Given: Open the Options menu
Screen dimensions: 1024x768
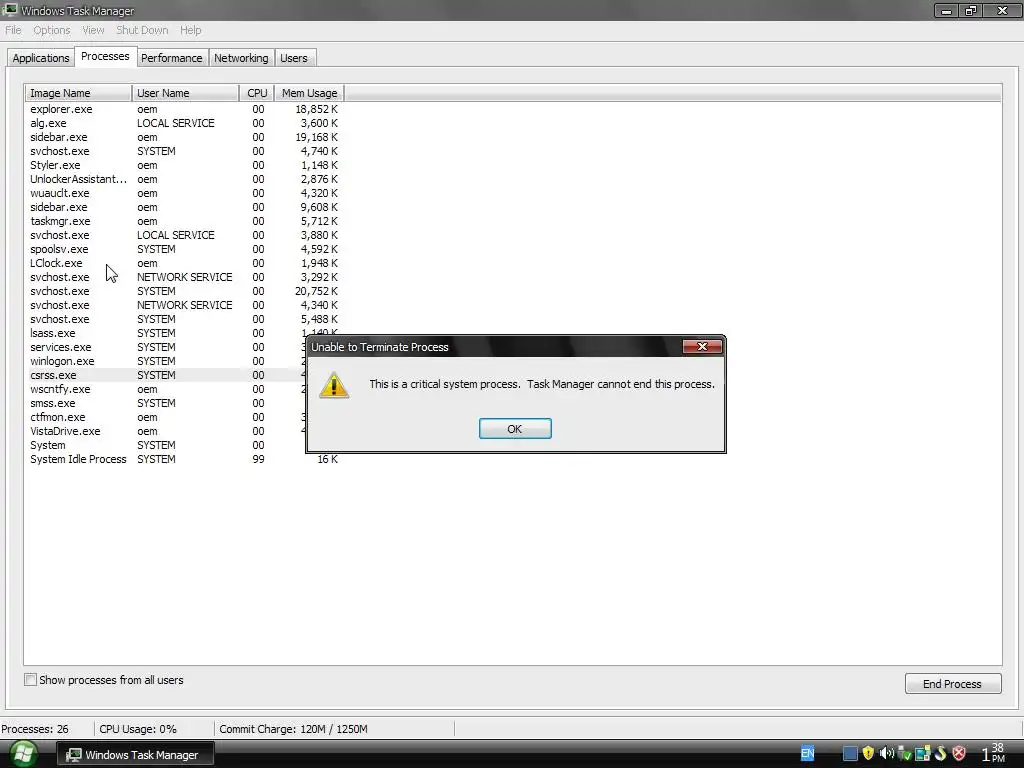Looking at the screenshot, I should (52, 30).
